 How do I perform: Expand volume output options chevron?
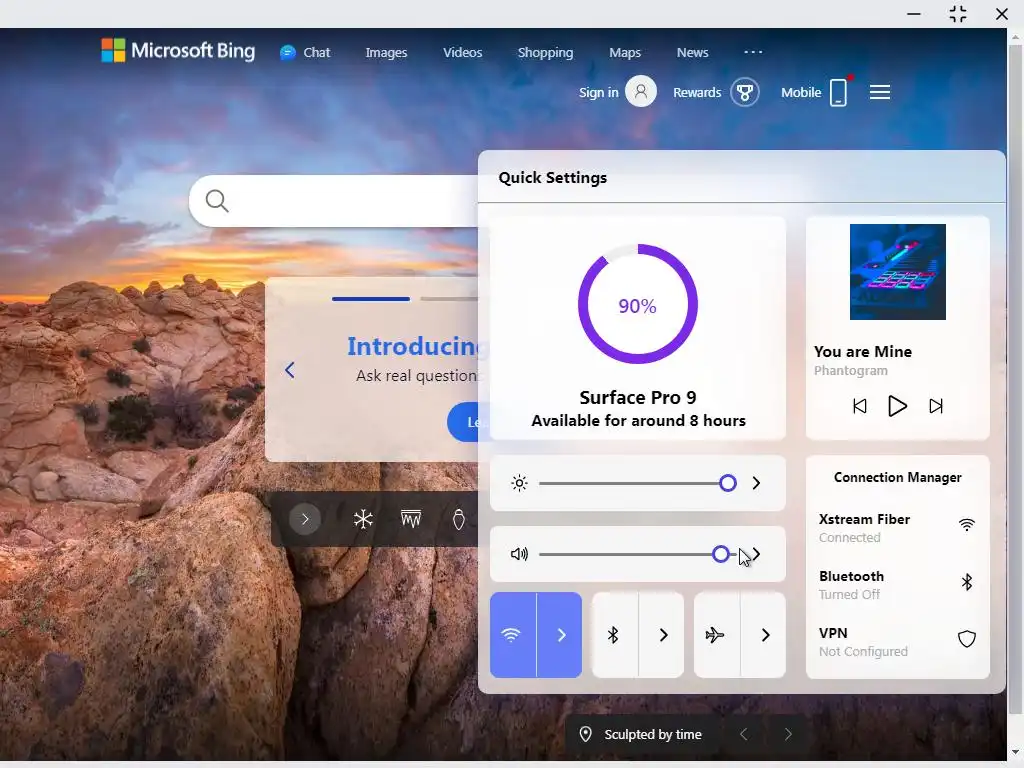click(756, 554)
